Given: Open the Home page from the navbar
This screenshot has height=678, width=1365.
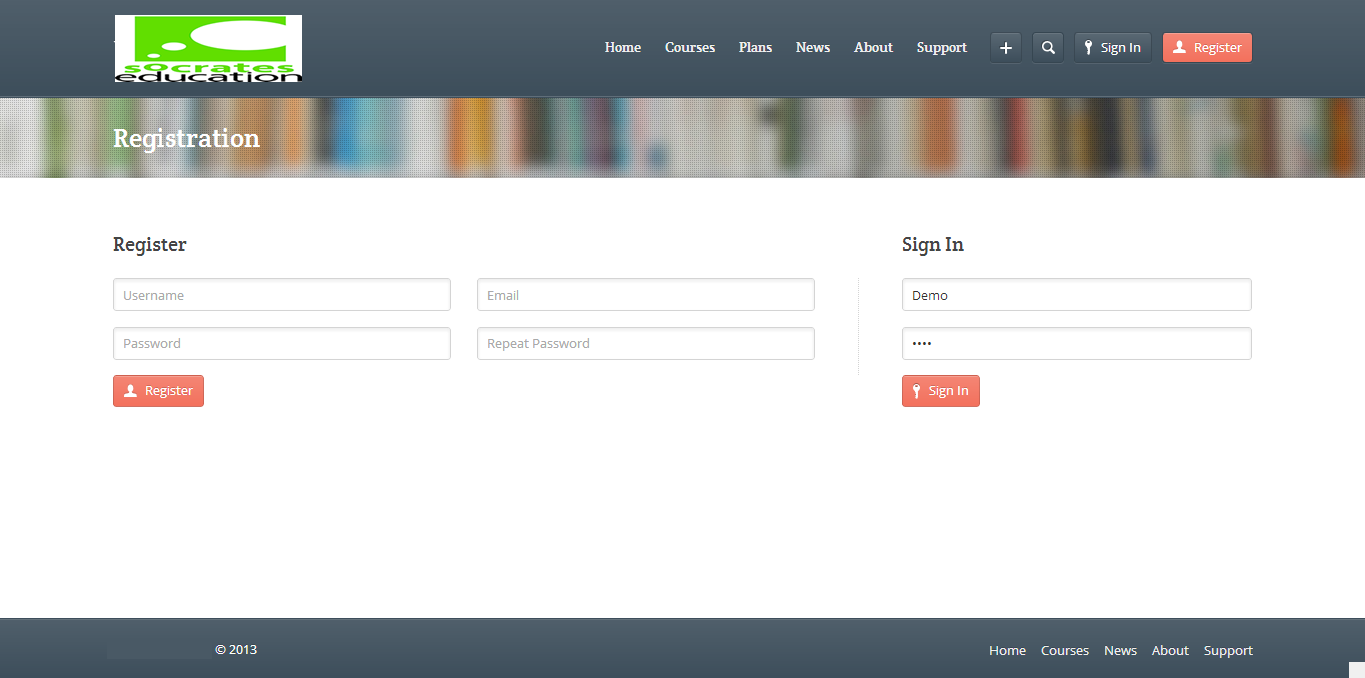Looking at the screenshot, I should click(x=622, y=47).
